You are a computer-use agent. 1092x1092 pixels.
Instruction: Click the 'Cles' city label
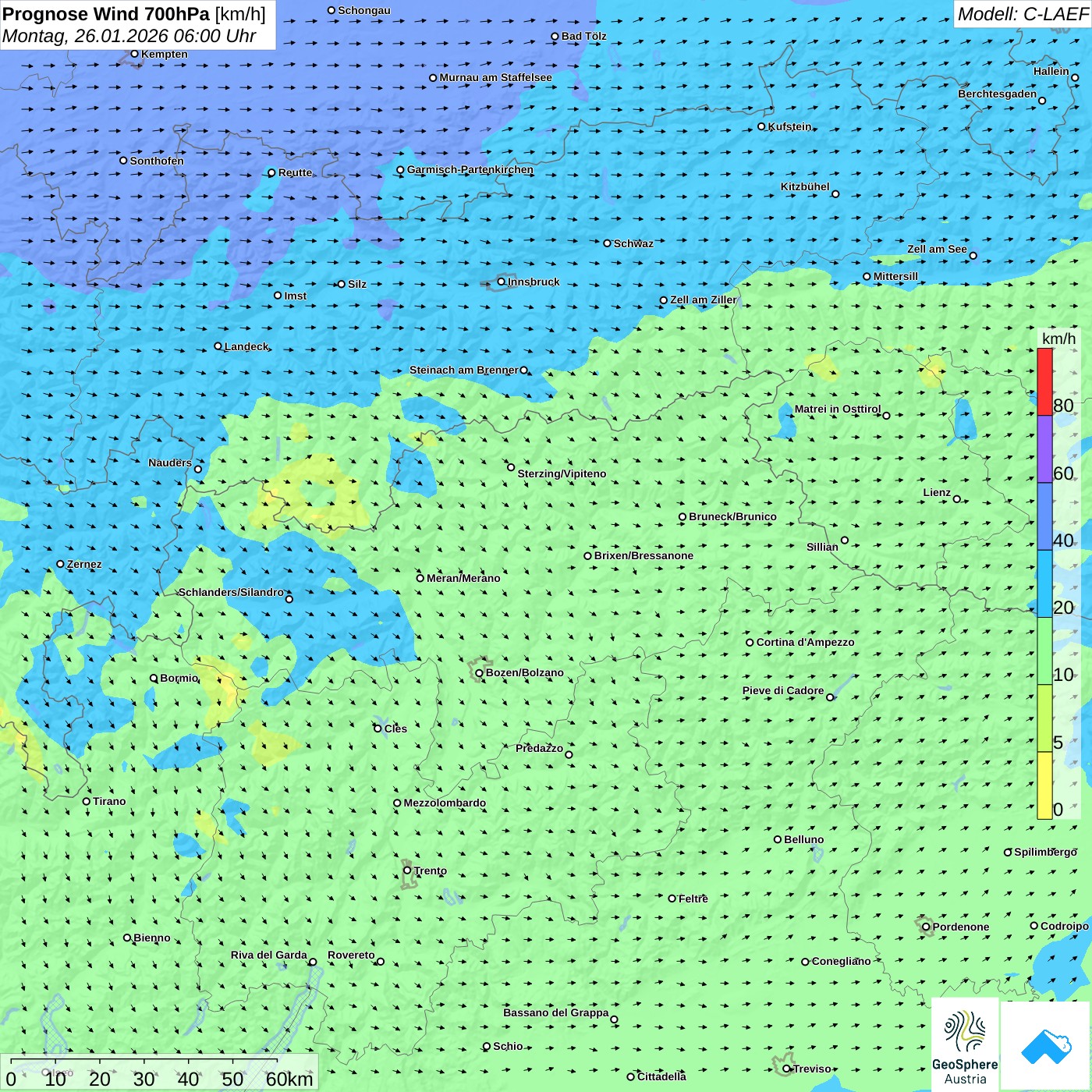click(395, 729)
